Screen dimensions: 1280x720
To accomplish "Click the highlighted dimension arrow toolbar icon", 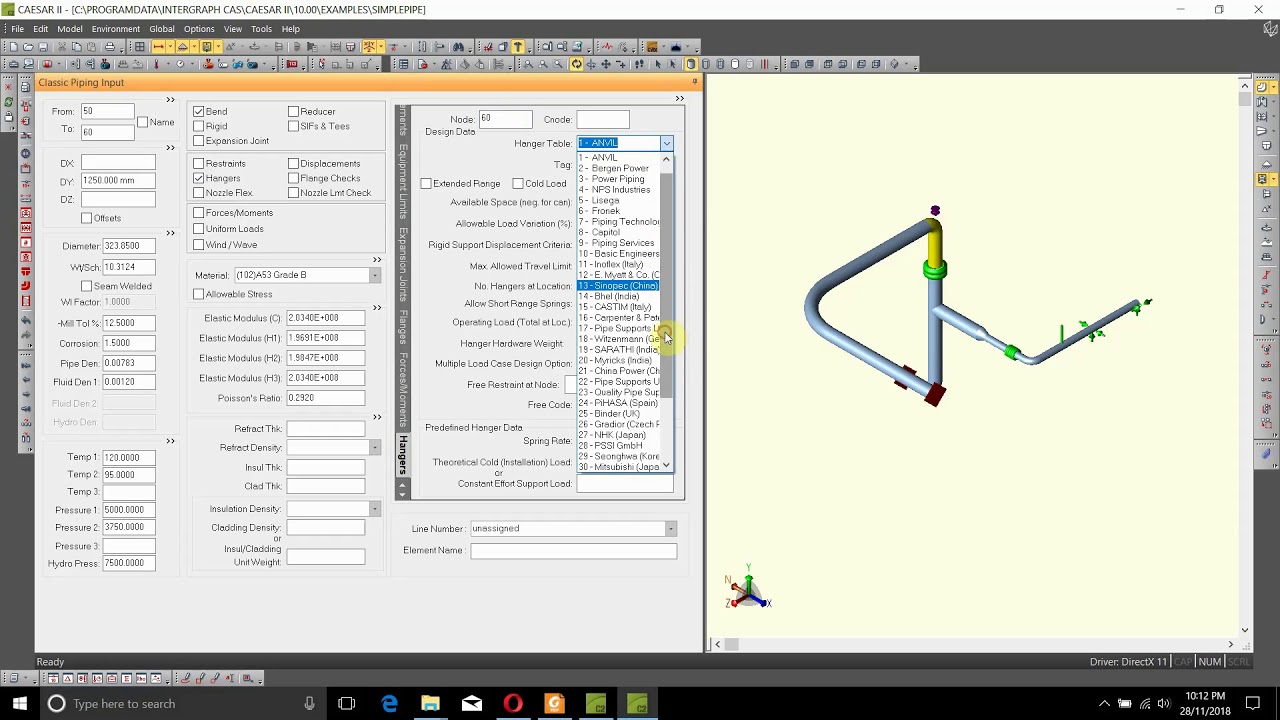I will pyautogui.click(x=158, y=47).
